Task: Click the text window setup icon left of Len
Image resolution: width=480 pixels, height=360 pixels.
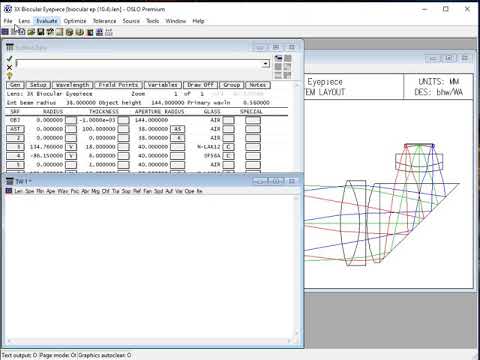Action: [x=9, y=191]
